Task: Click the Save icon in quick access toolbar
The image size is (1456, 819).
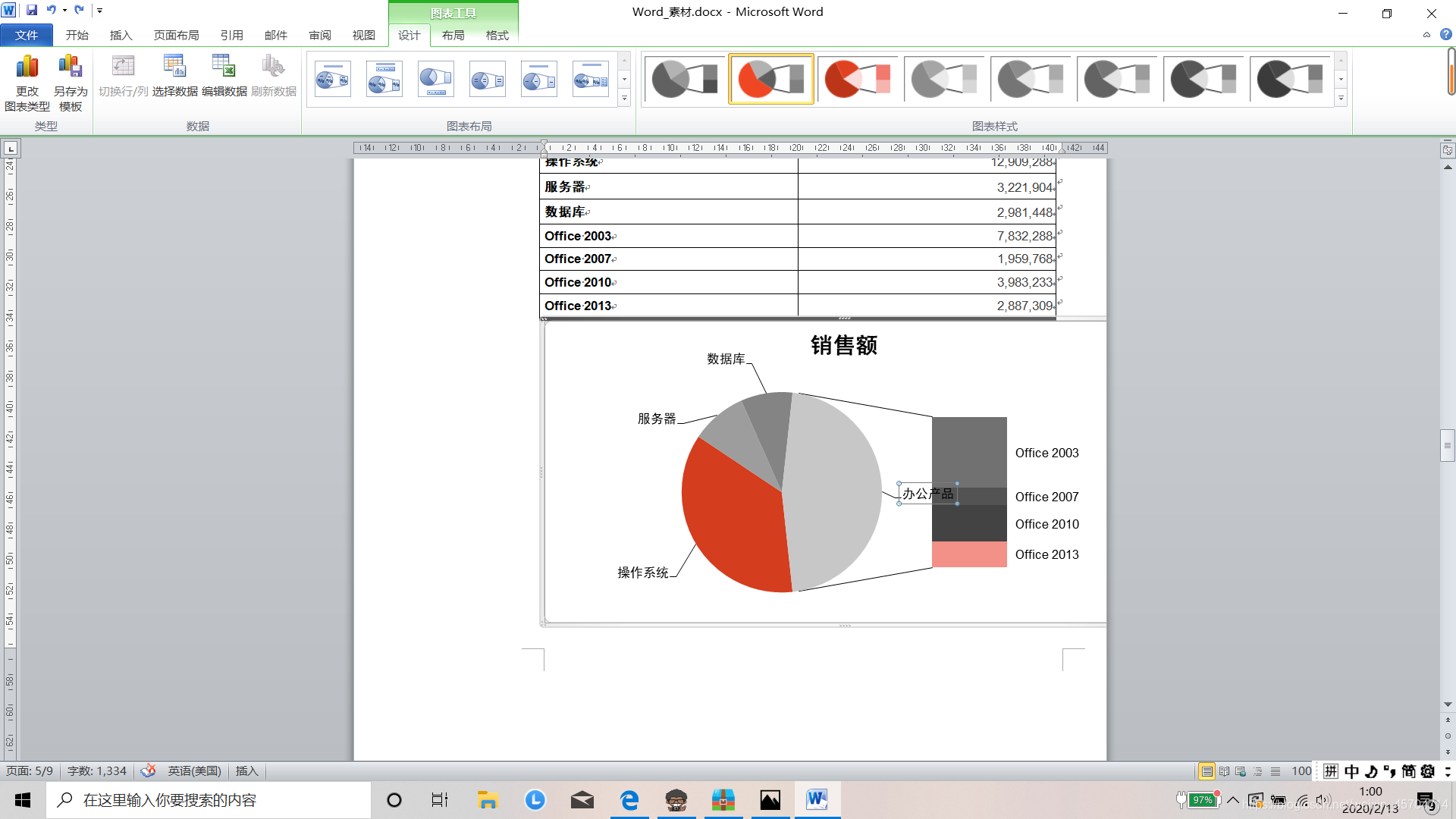Action: tap(32, 11)
